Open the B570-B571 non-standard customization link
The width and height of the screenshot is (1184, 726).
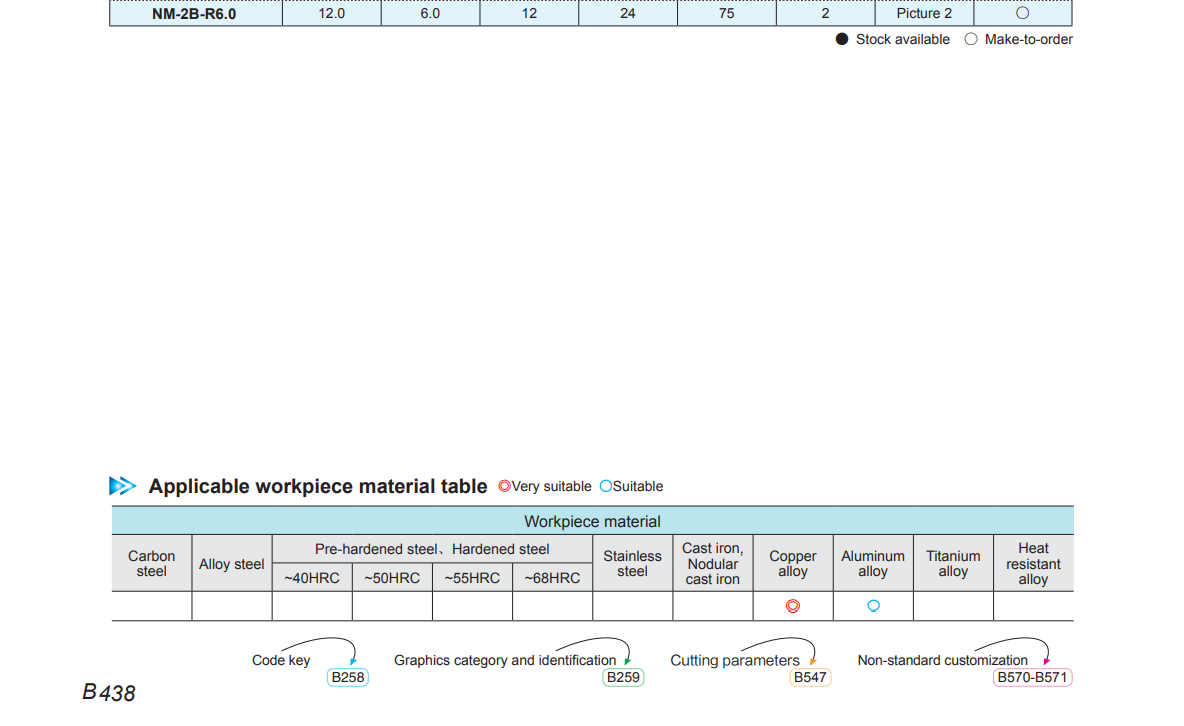[1032, 677]
